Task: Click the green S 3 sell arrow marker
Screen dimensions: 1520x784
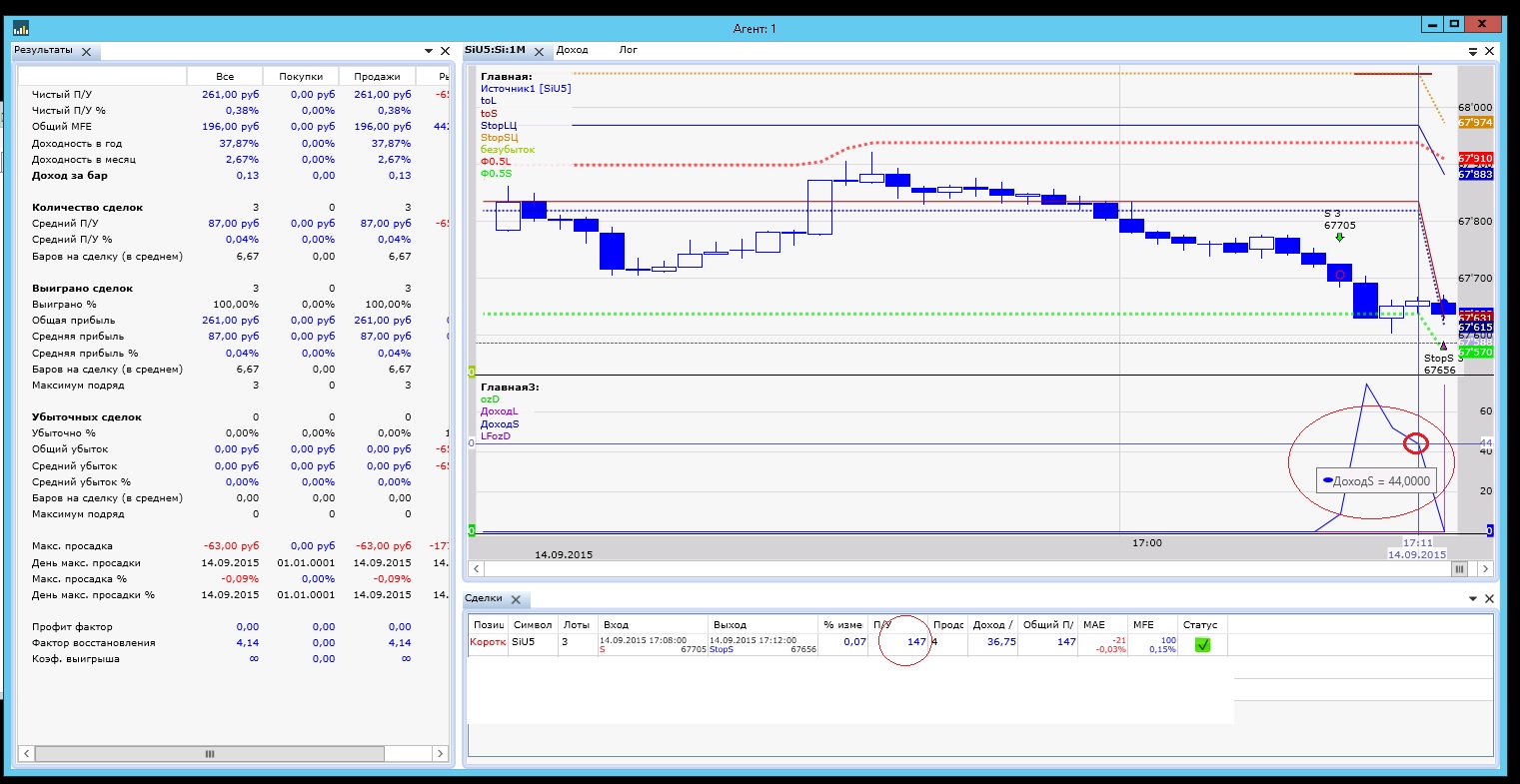Action: click(x=1339, y=238)
